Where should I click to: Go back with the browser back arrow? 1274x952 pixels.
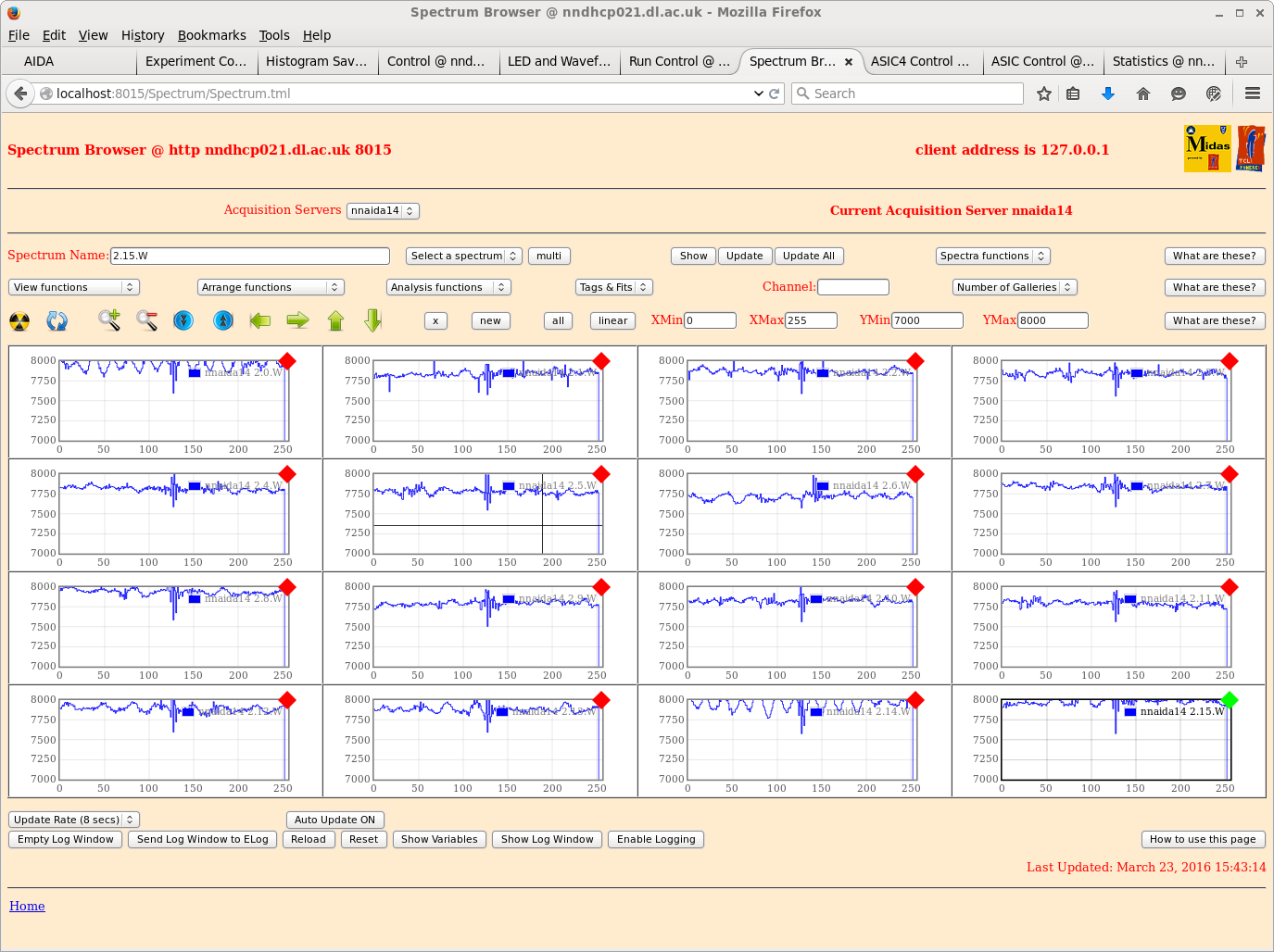[x=20, y=94]
